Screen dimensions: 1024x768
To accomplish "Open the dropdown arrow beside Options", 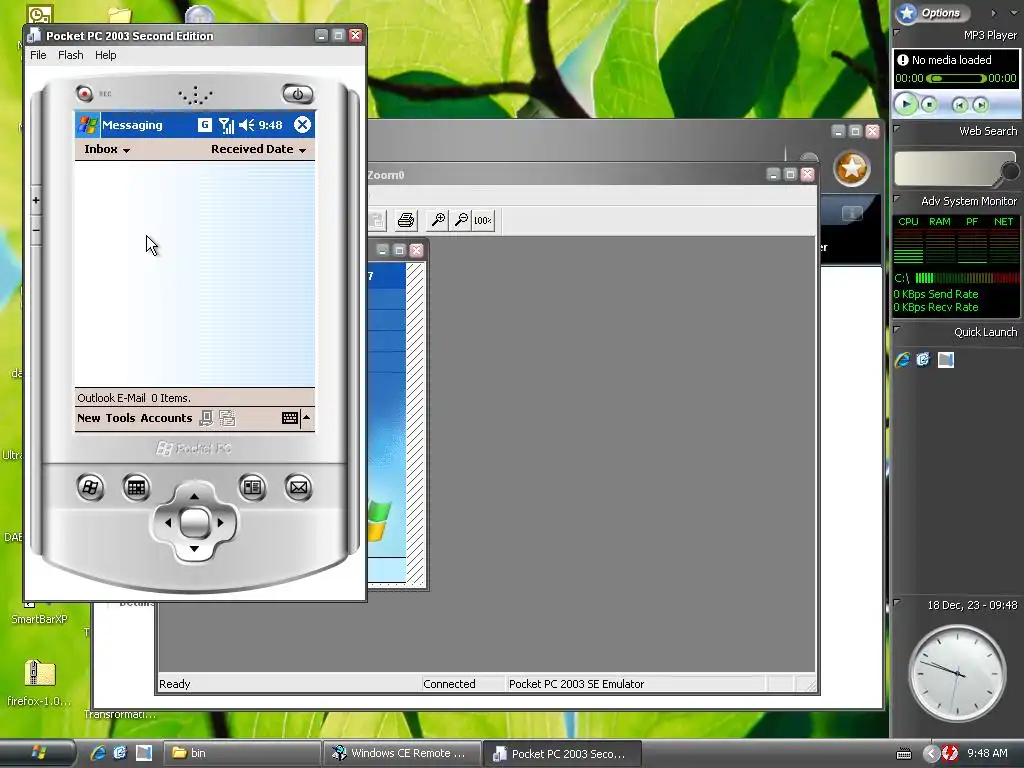I will click(x=1014, y=13).
